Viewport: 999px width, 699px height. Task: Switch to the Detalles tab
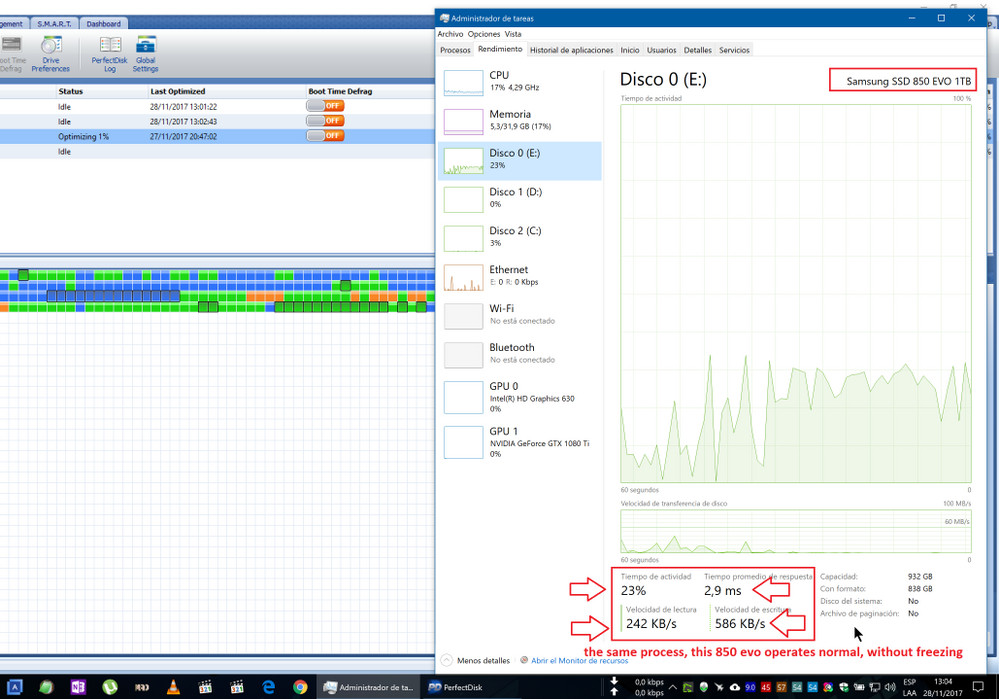pos(698,50)
